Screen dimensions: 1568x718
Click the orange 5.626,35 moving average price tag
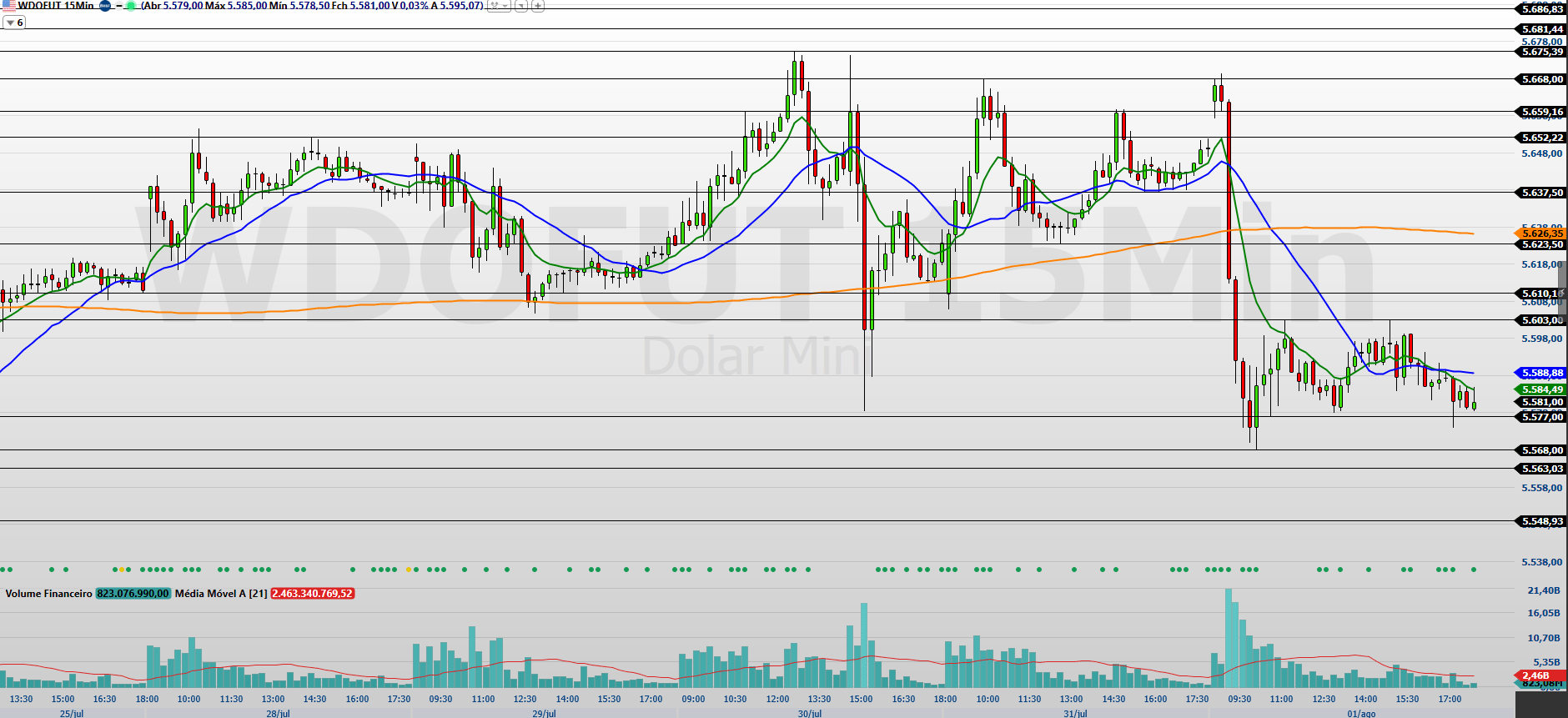[1541, 233]
